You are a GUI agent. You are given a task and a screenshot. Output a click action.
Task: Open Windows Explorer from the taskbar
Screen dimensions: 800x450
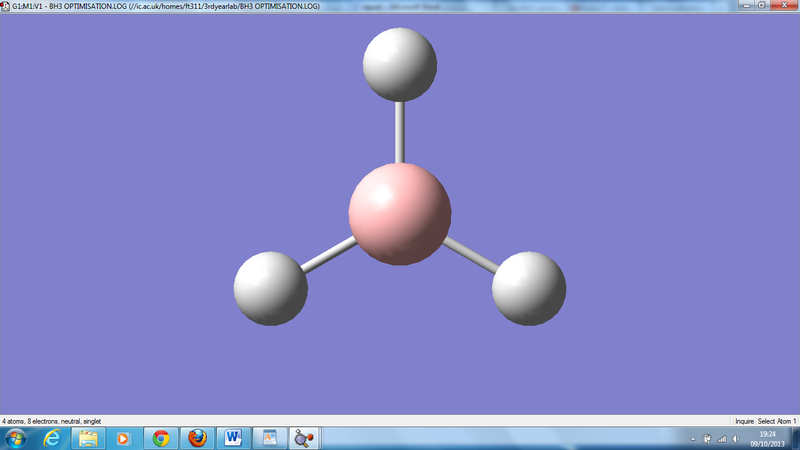coord(88,438)
